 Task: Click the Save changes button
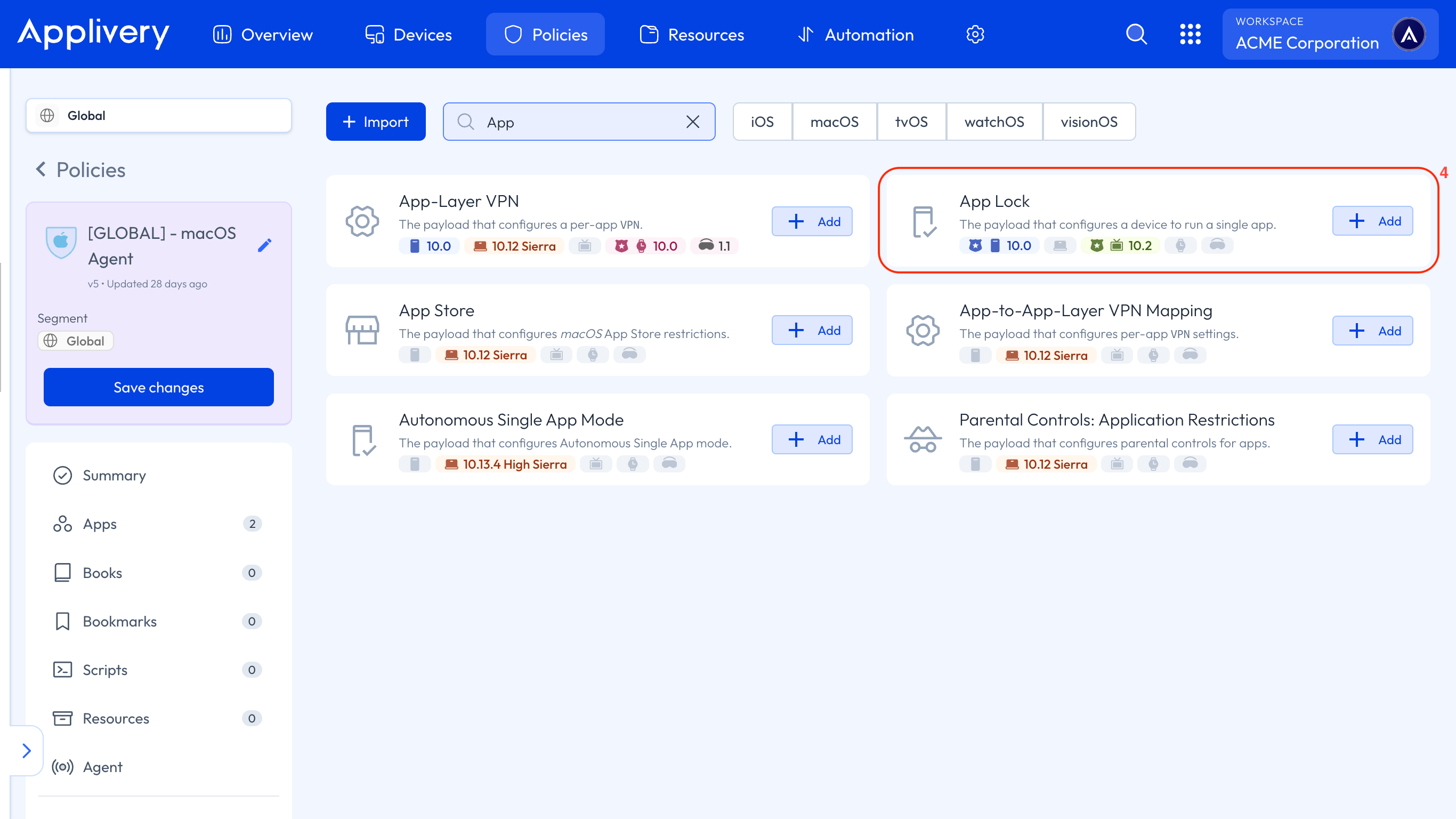tap(158, 387)
